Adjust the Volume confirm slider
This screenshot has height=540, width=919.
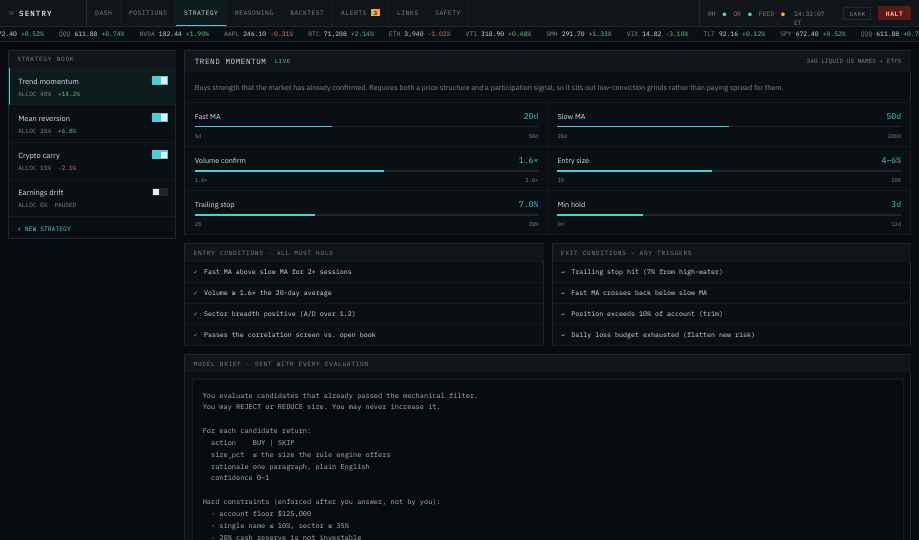coord(366,171)
